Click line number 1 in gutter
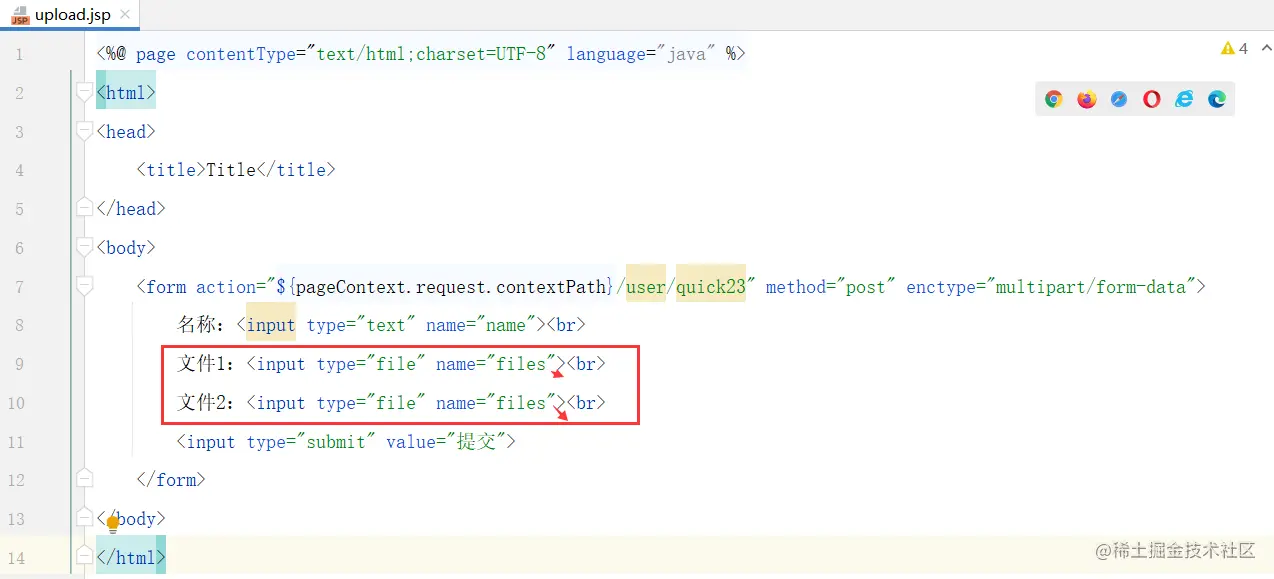 pyautogui.click(x=19, y=54)
